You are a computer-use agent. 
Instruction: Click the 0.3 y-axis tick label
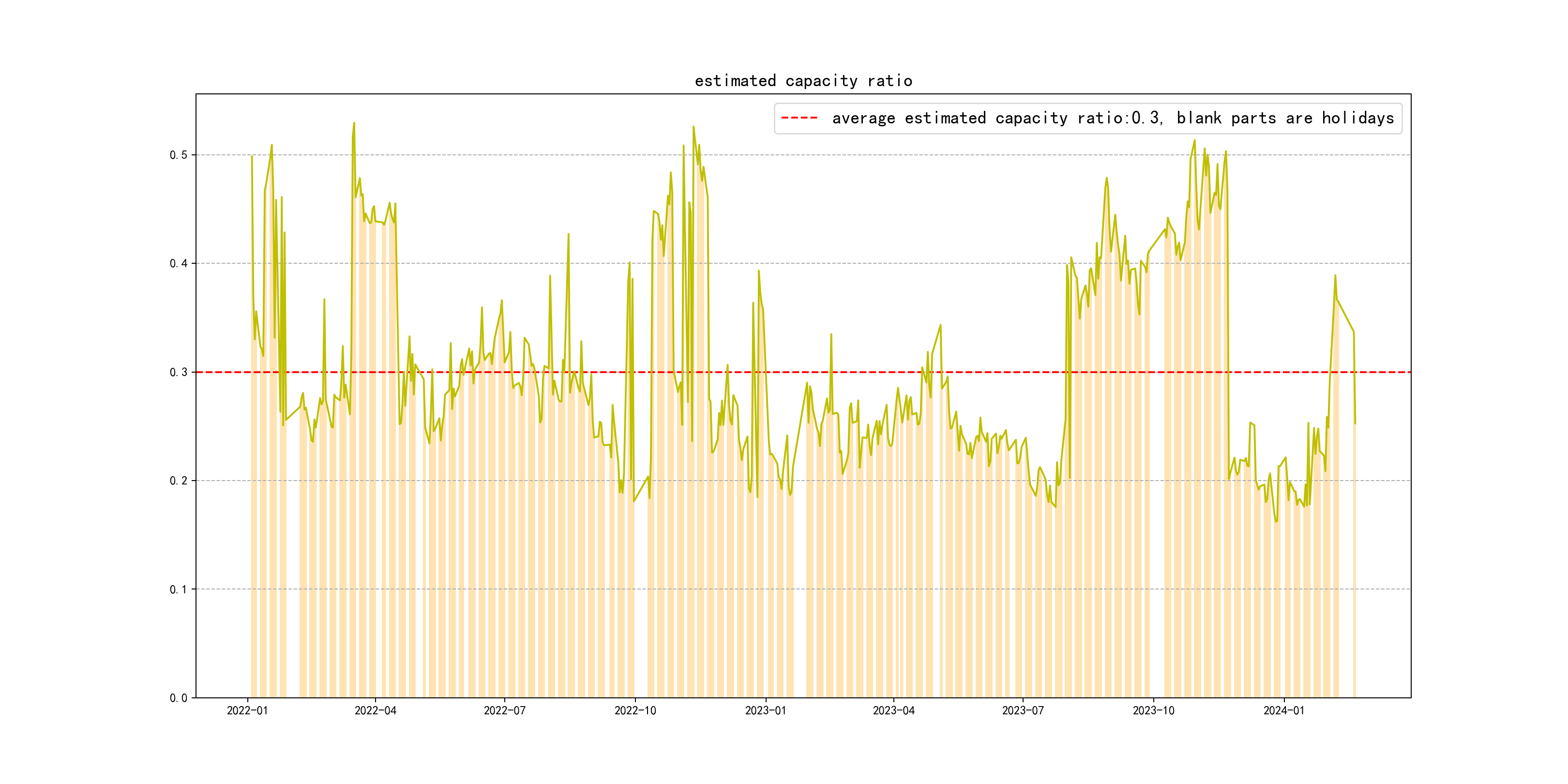point(179,373)
